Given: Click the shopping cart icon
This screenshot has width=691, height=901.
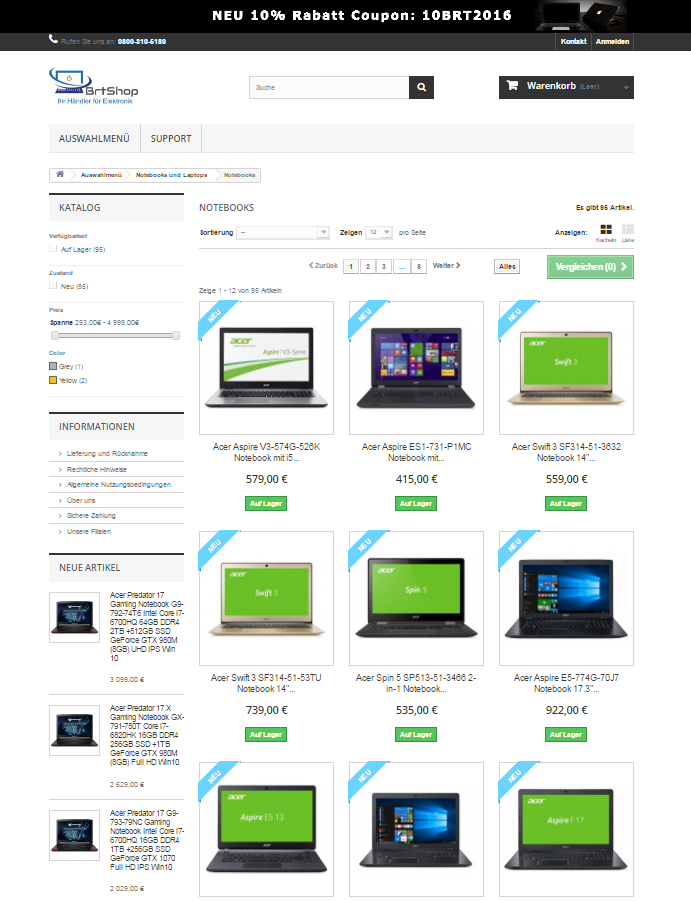Looking at the screenshot, I should click(x=512, y=86).
